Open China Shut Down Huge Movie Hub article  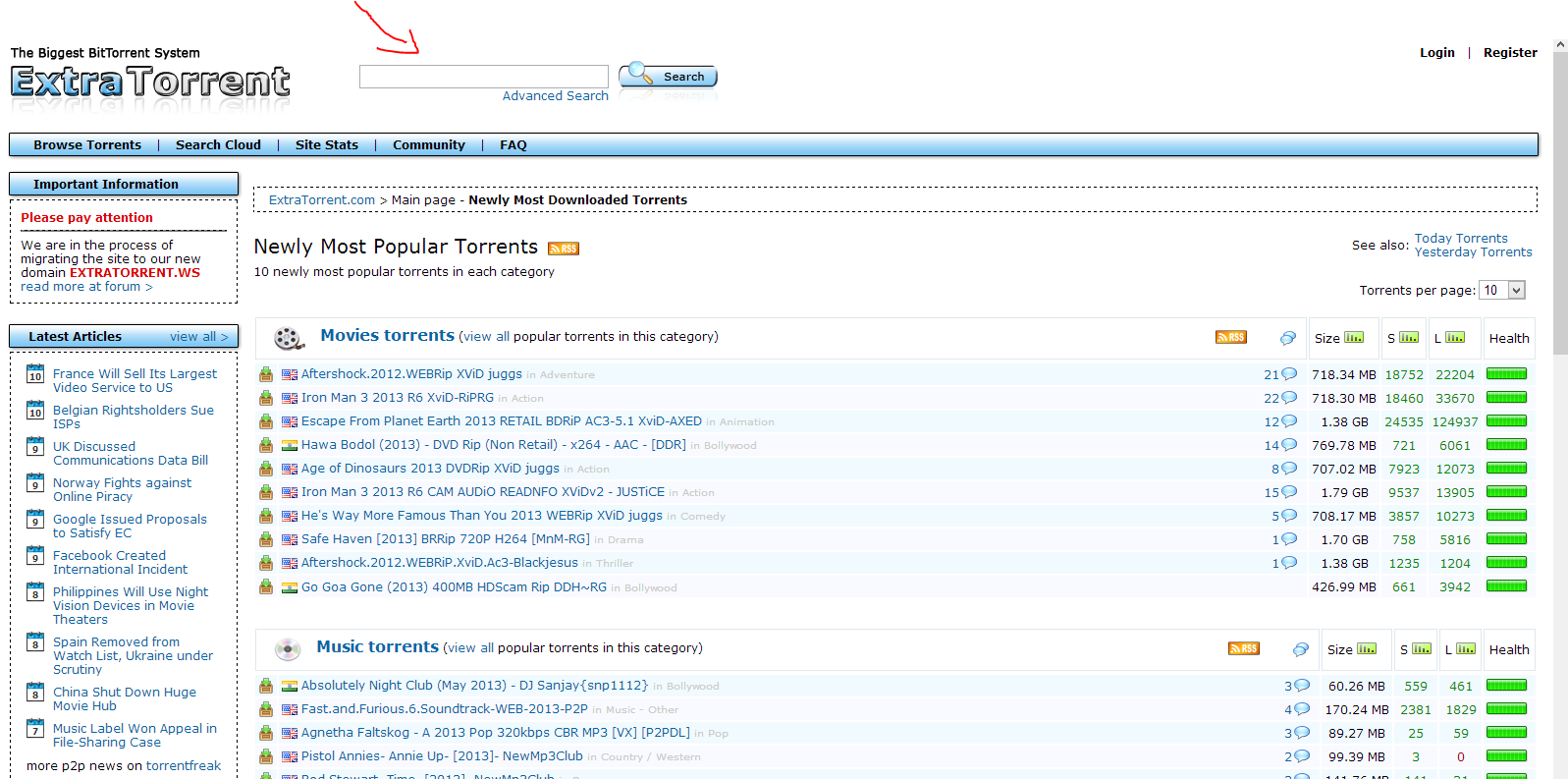point(125,698)
